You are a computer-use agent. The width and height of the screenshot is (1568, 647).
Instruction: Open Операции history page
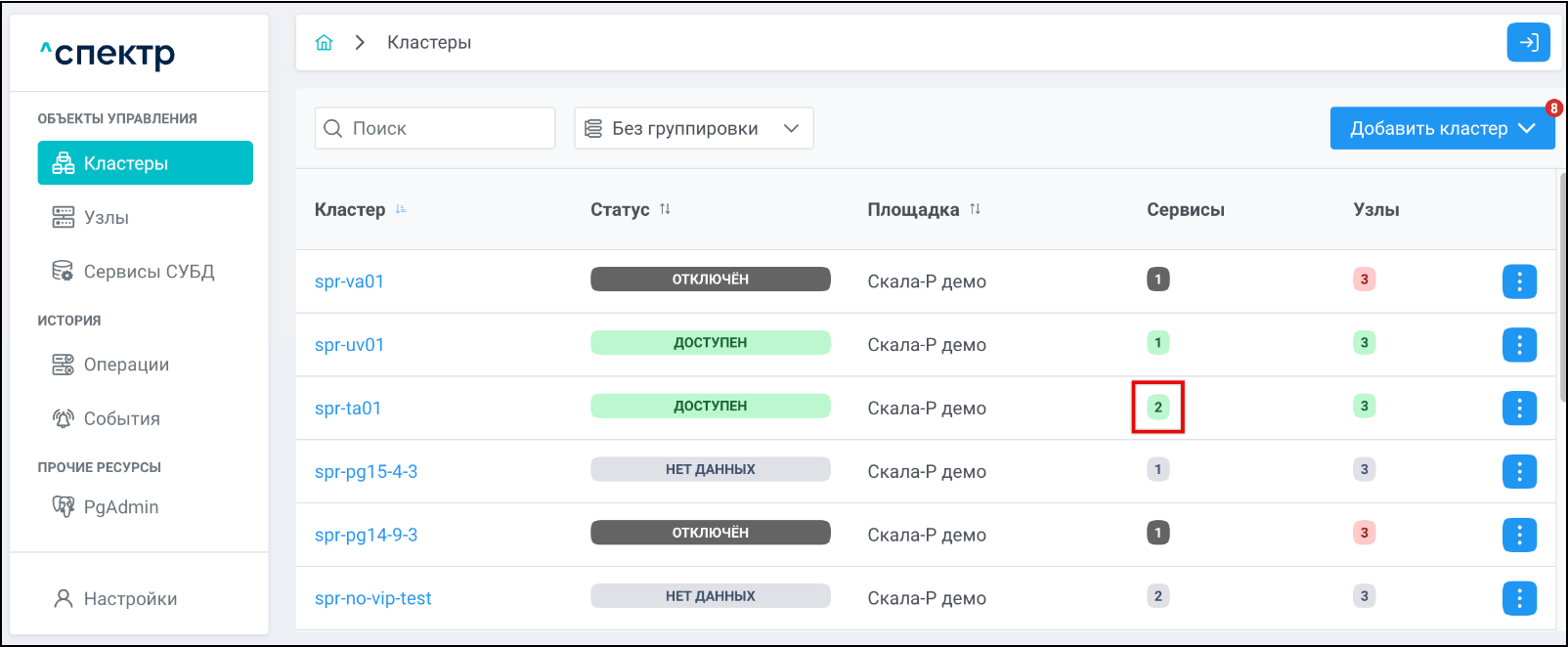(126, 365)
